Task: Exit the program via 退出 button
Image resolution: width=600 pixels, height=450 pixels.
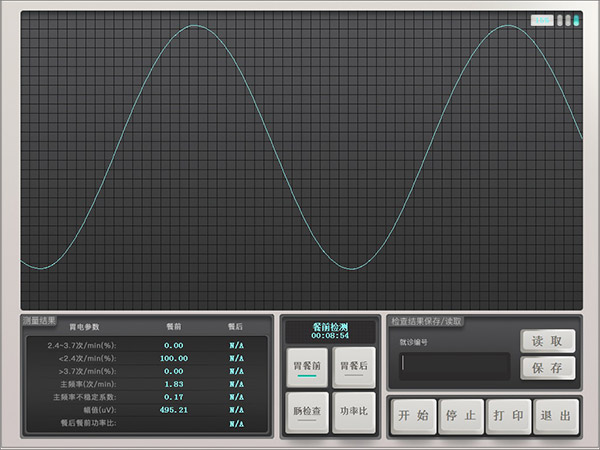Action: [556, 416]
